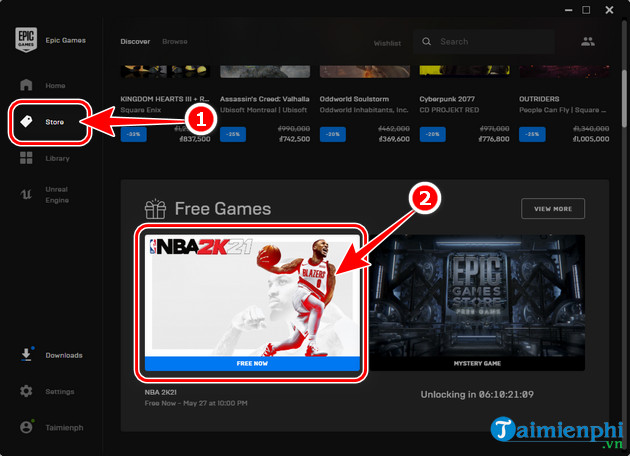Open Assassin's Creed: Valhalla title

(265, 99)
